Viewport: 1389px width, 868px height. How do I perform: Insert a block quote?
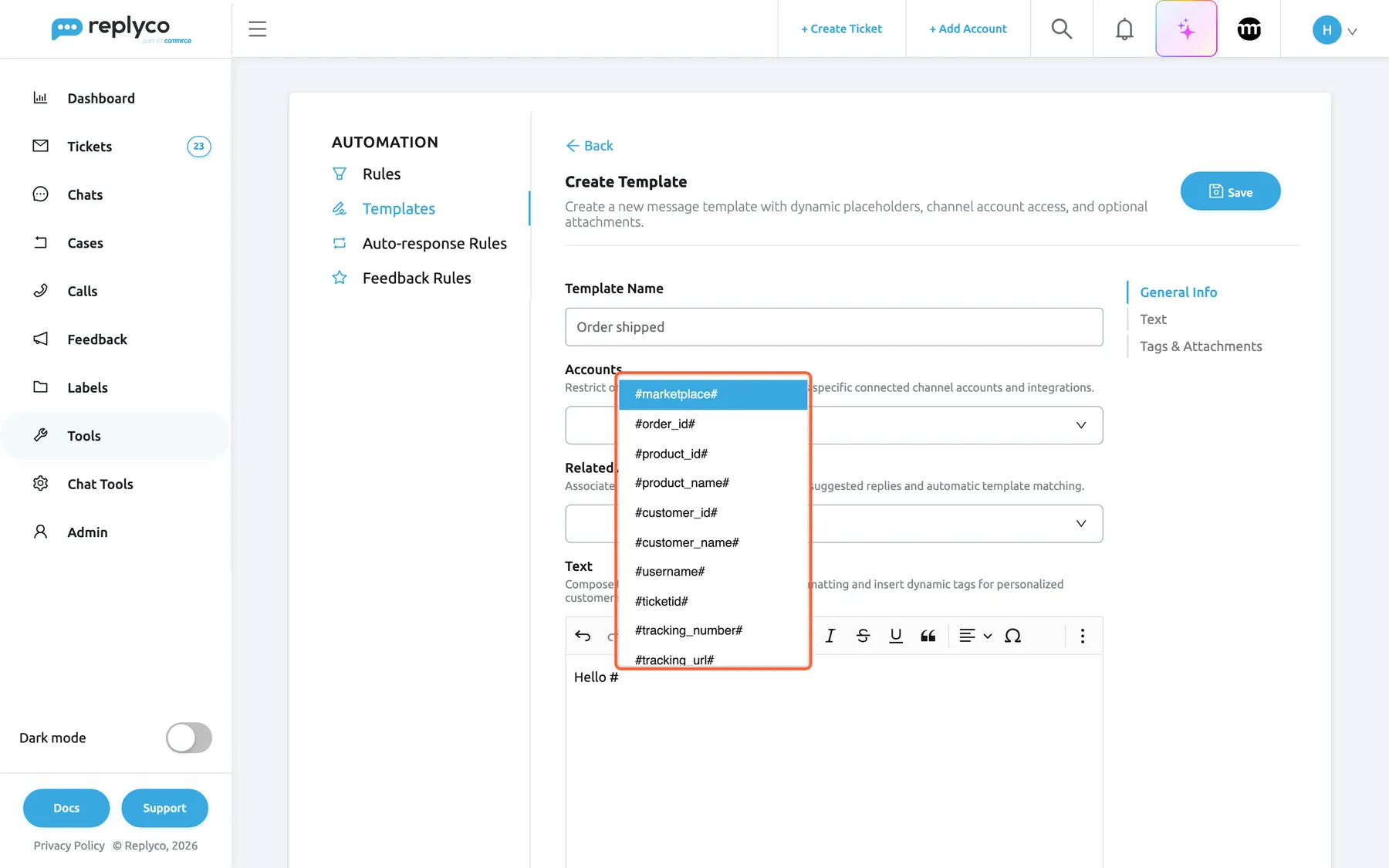(928, 636)
